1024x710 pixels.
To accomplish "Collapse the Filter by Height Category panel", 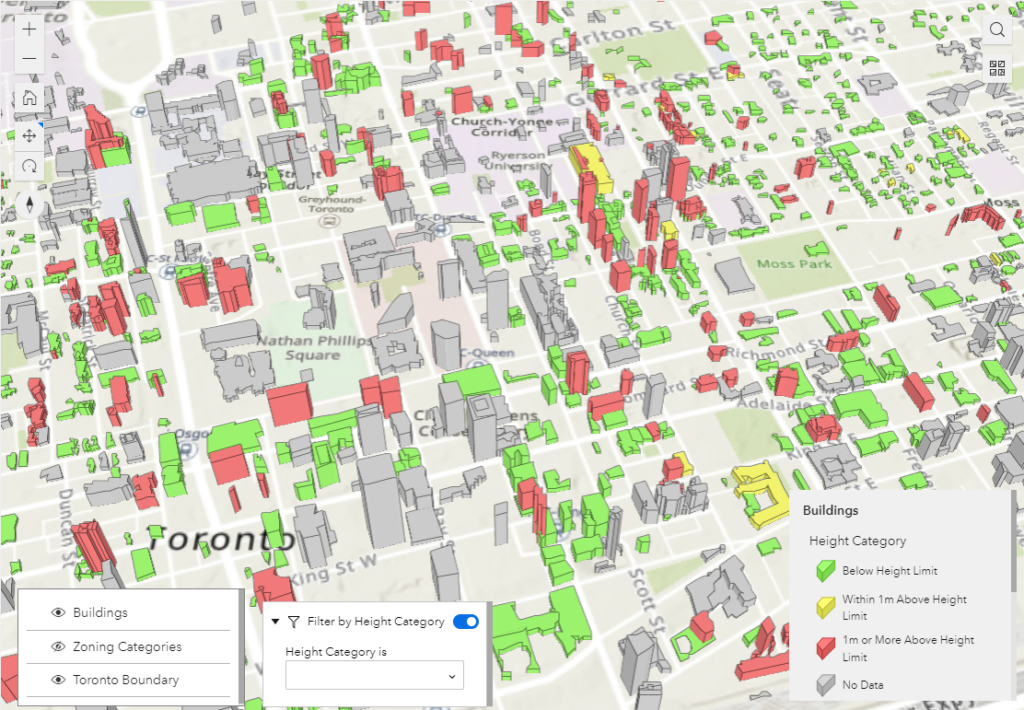I will coord(275,621).
